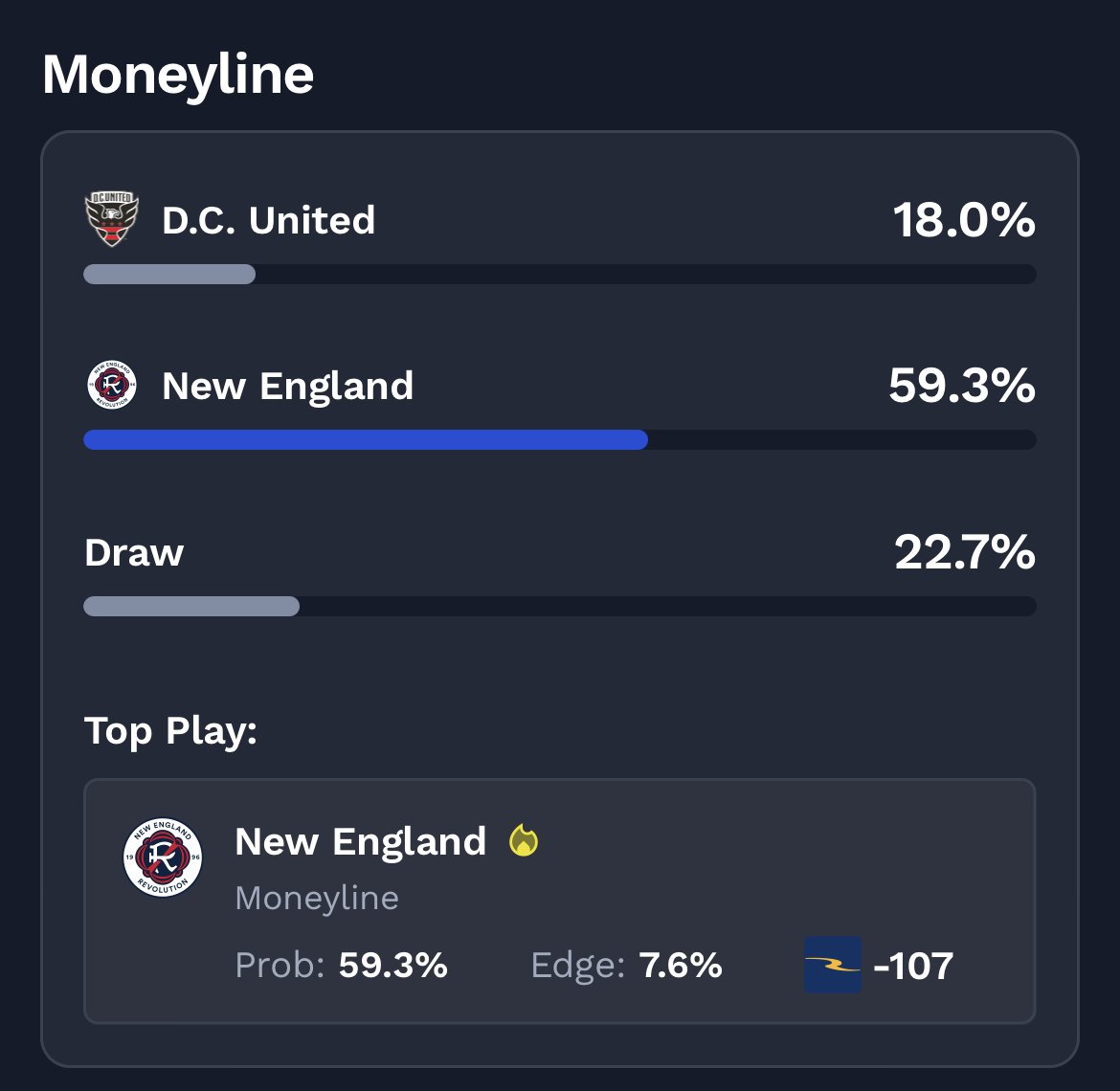Click the large New England logo in Top Play
The width and height of the screenshot is (1120, 1091).
[x=163, y=858]
